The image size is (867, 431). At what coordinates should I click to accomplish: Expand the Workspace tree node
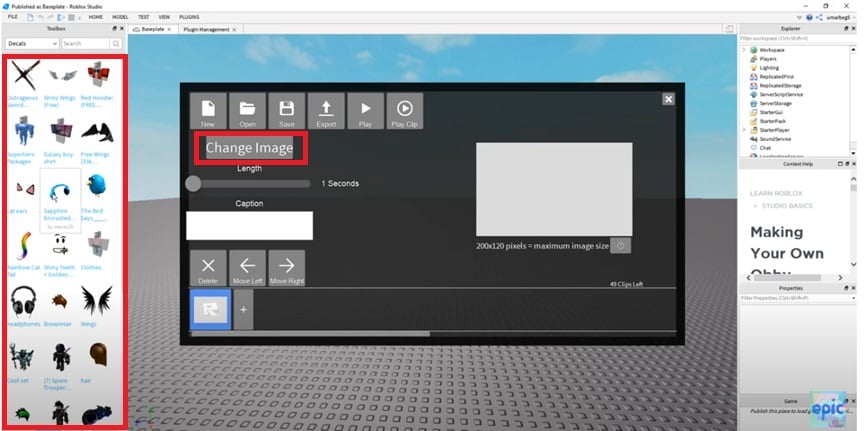tap(744, 49)
